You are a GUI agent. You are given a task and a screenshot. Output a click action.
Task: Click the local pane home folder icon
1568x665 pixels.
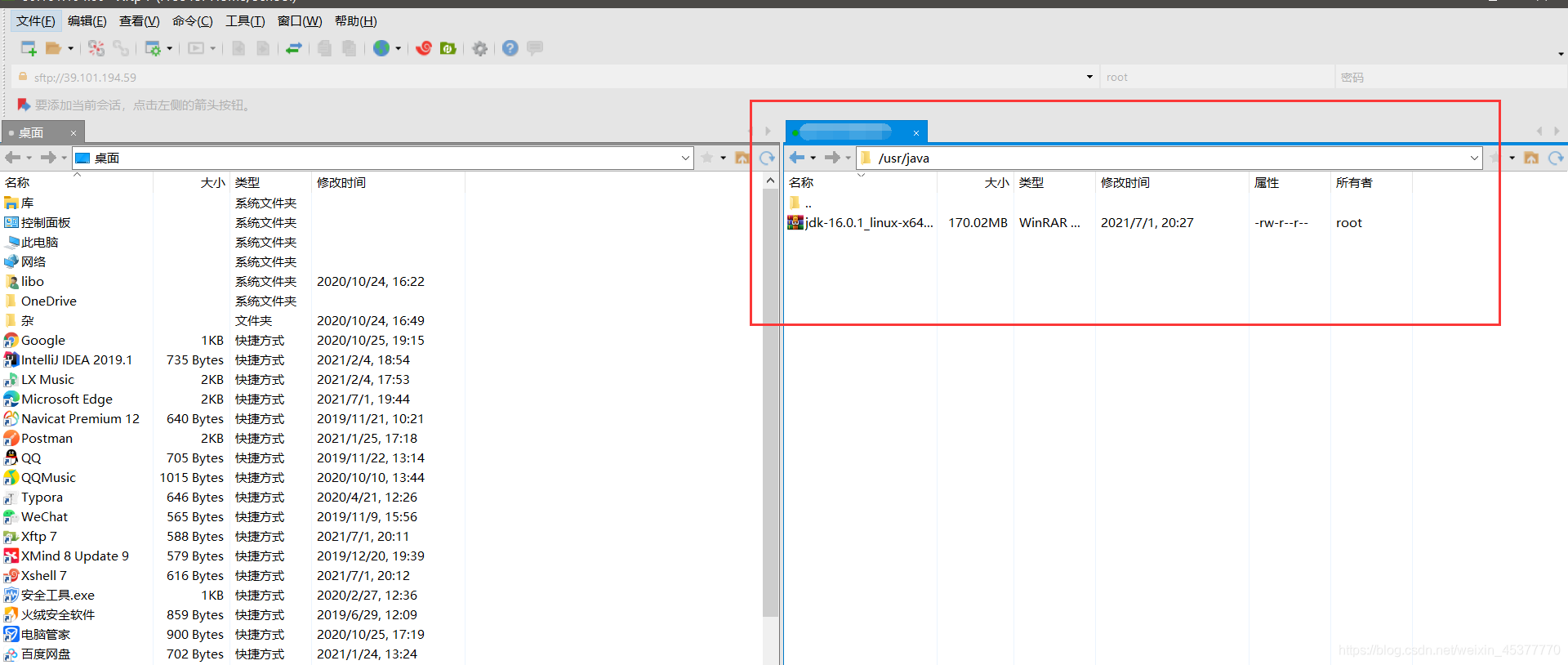(742, 158)
